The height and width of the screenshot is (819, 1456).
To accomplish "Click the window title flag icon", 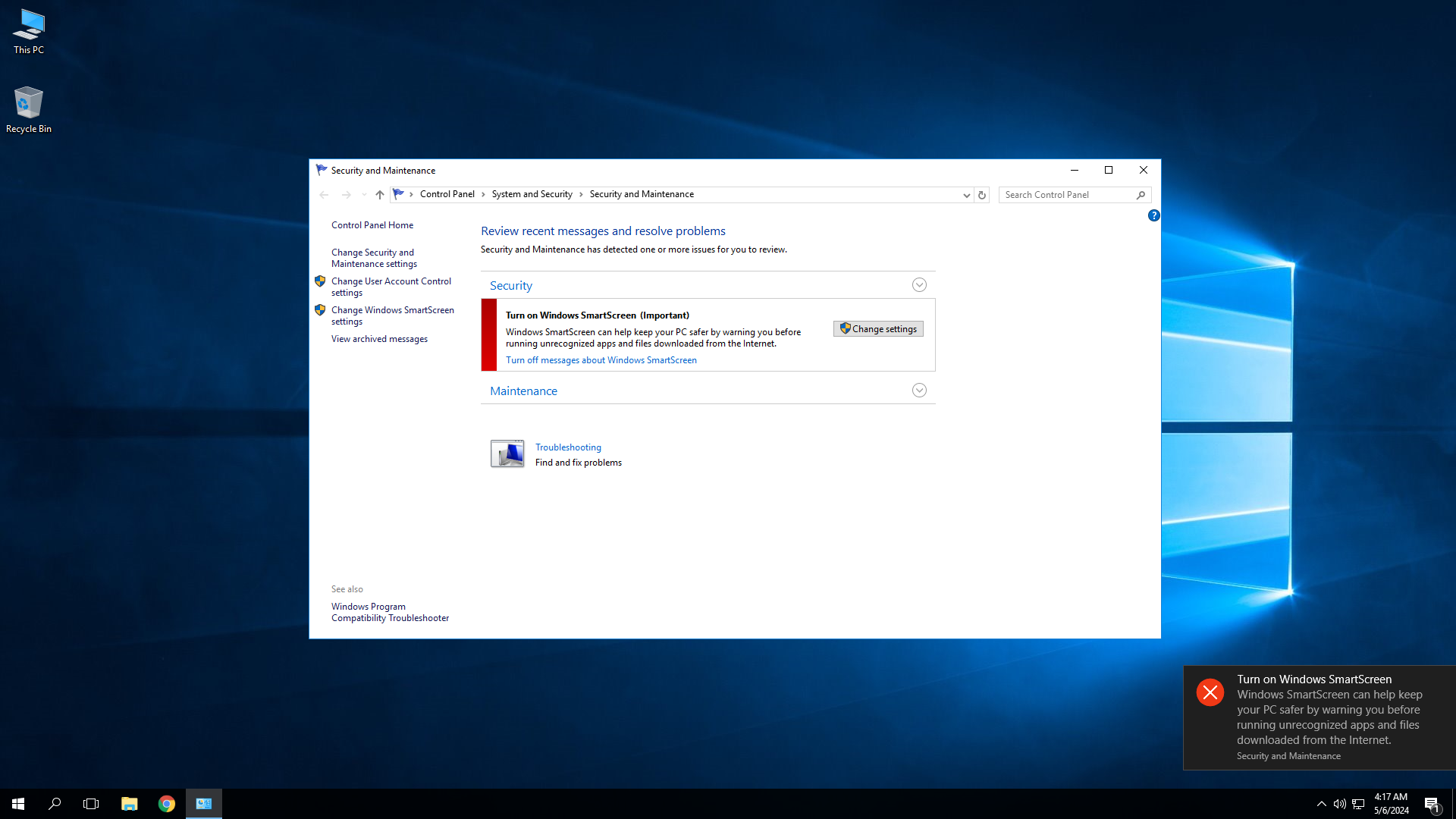I will coord(322,170).
